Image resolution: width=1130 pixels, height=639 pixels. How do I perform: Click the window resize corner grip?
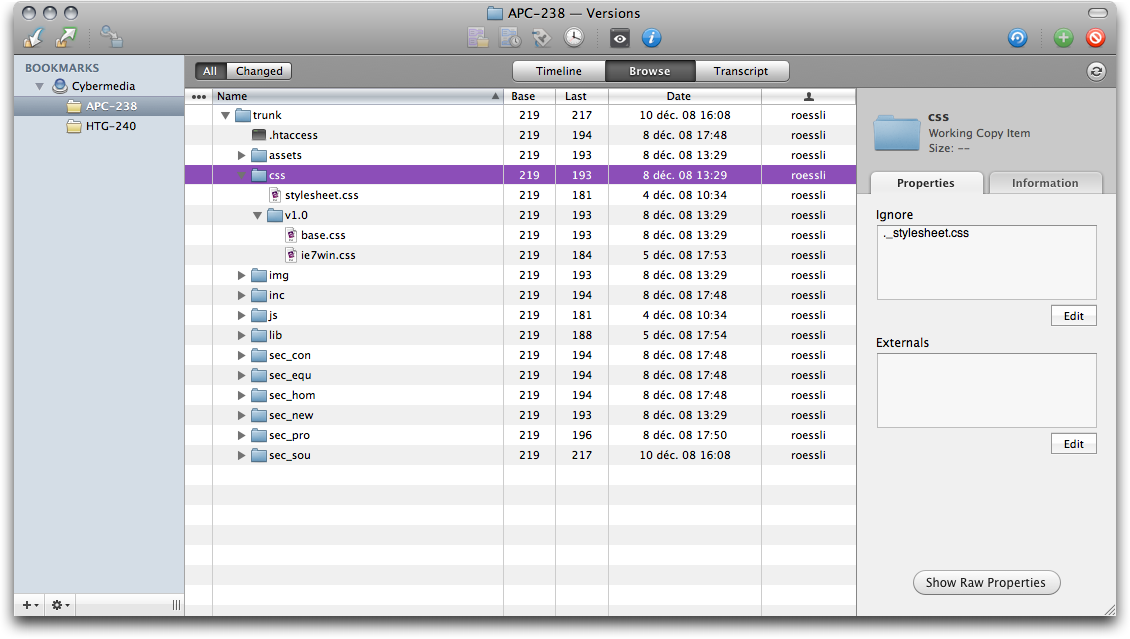(1108, 608)
